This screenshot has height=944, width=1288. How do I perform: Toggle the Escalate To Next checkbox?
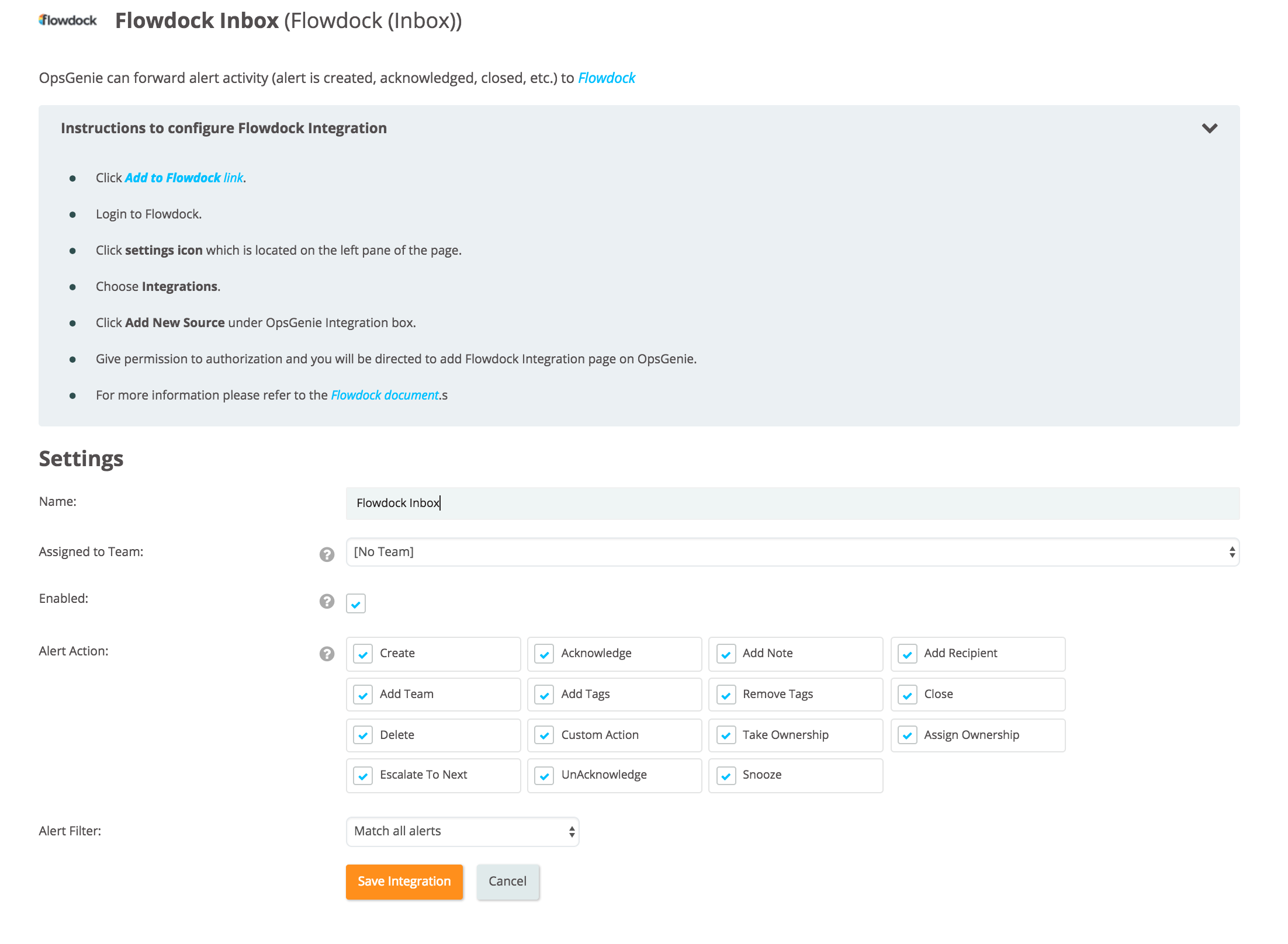point(363,776)
